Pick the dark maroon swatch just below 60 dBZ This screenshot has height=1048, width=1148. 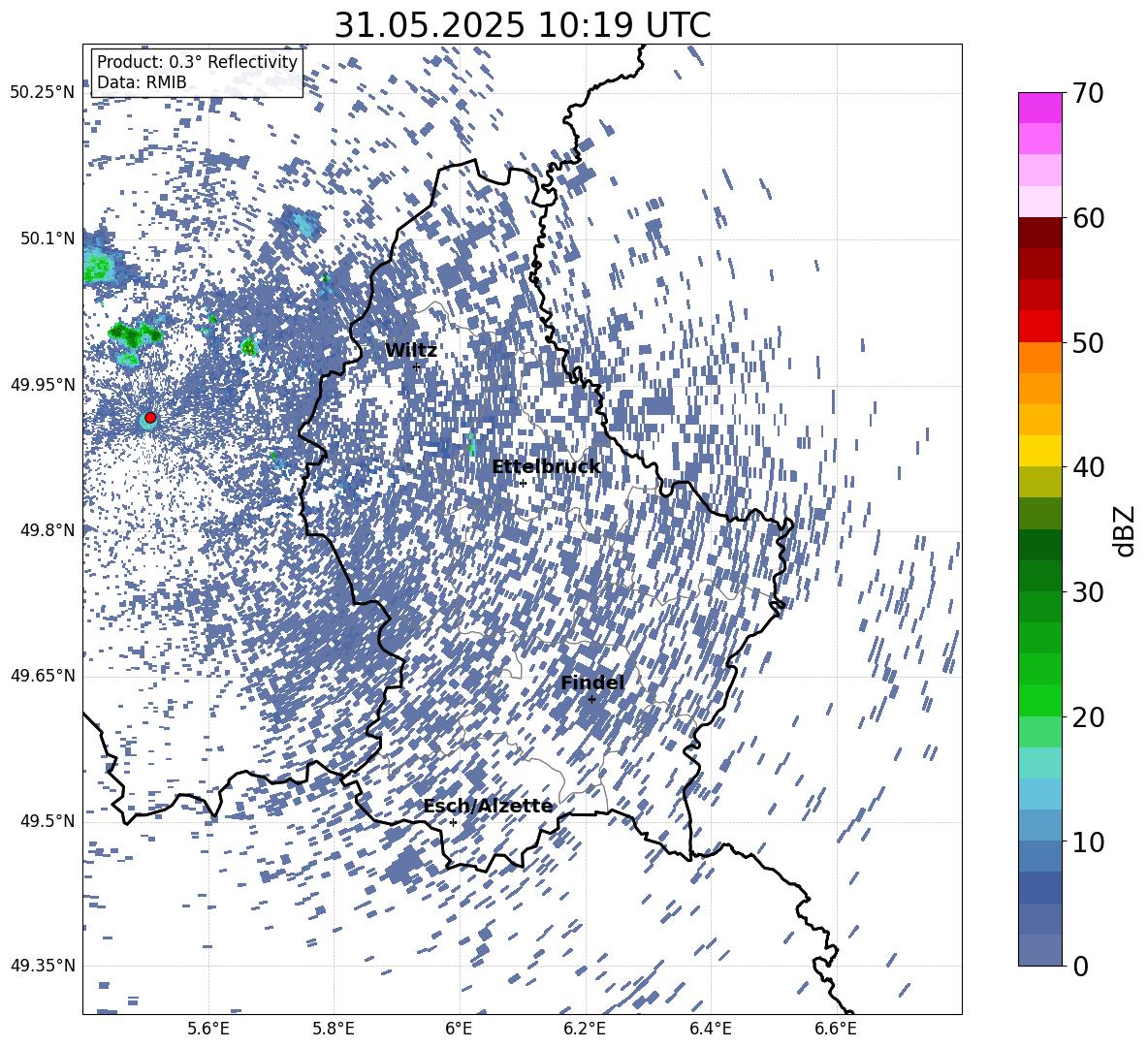coord(1039,234)
